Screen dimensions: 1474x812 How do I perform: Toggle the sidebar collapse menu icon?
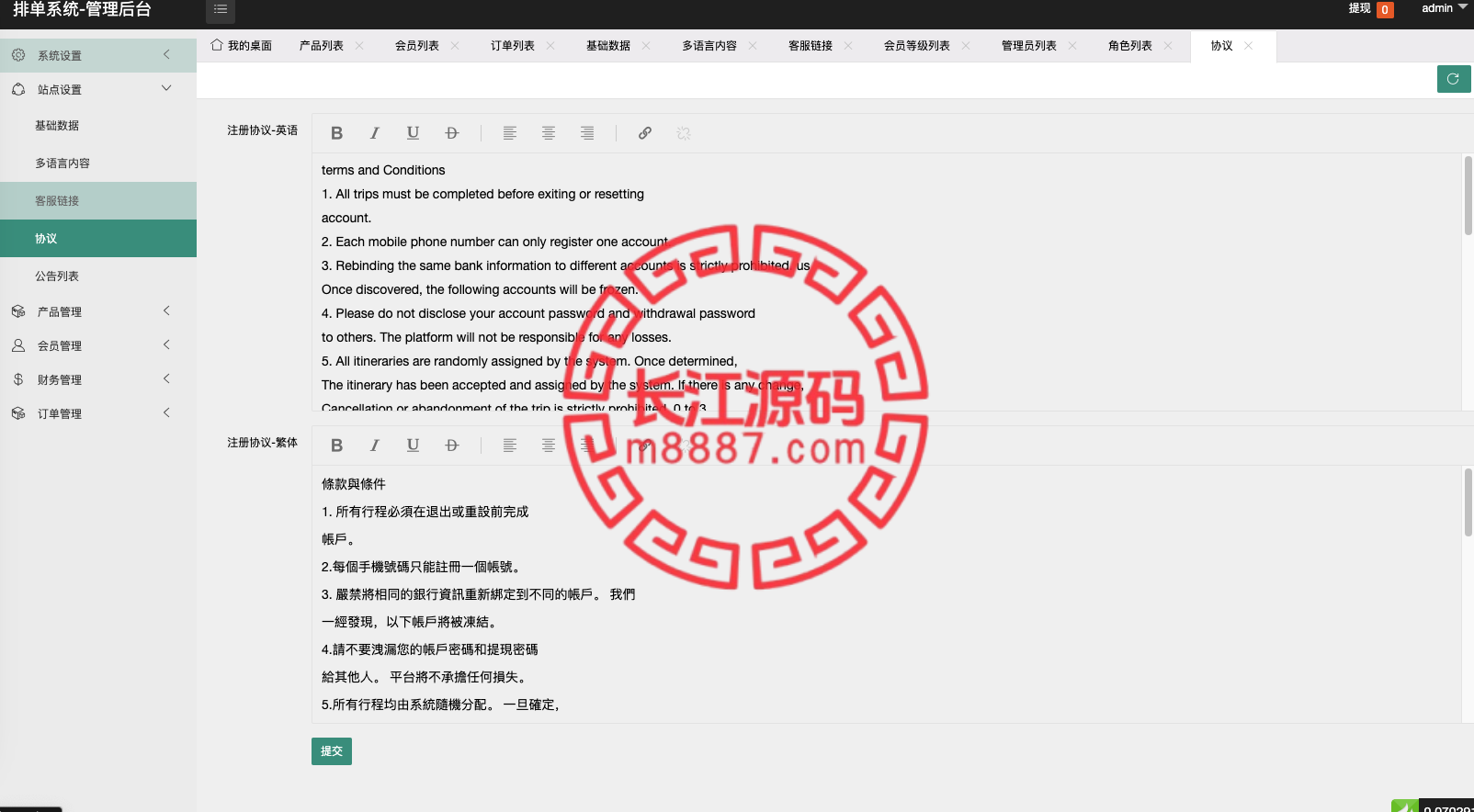(220, 9)
